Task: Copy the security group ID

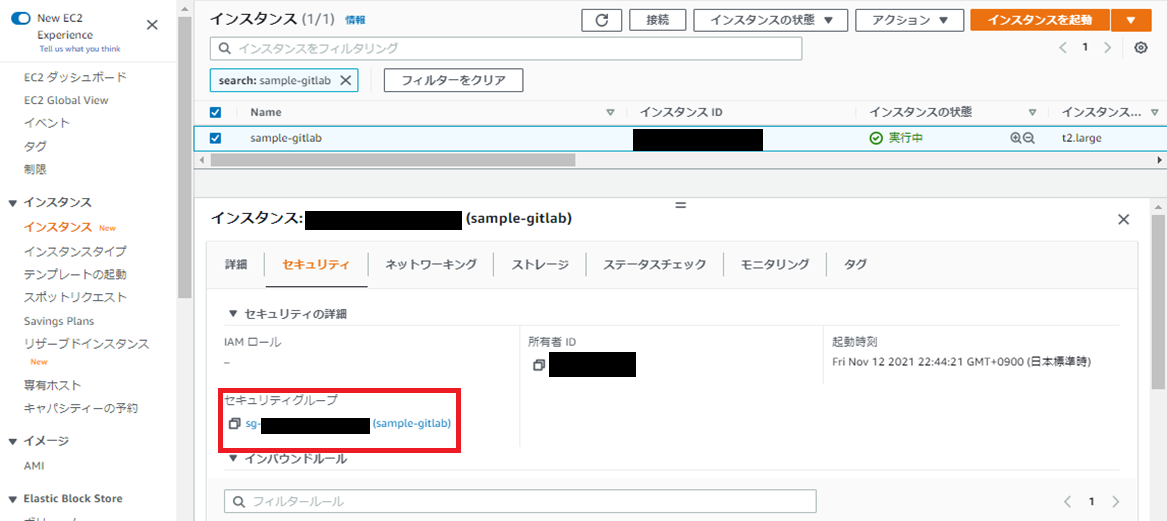Action: click(x=234, y=423)
